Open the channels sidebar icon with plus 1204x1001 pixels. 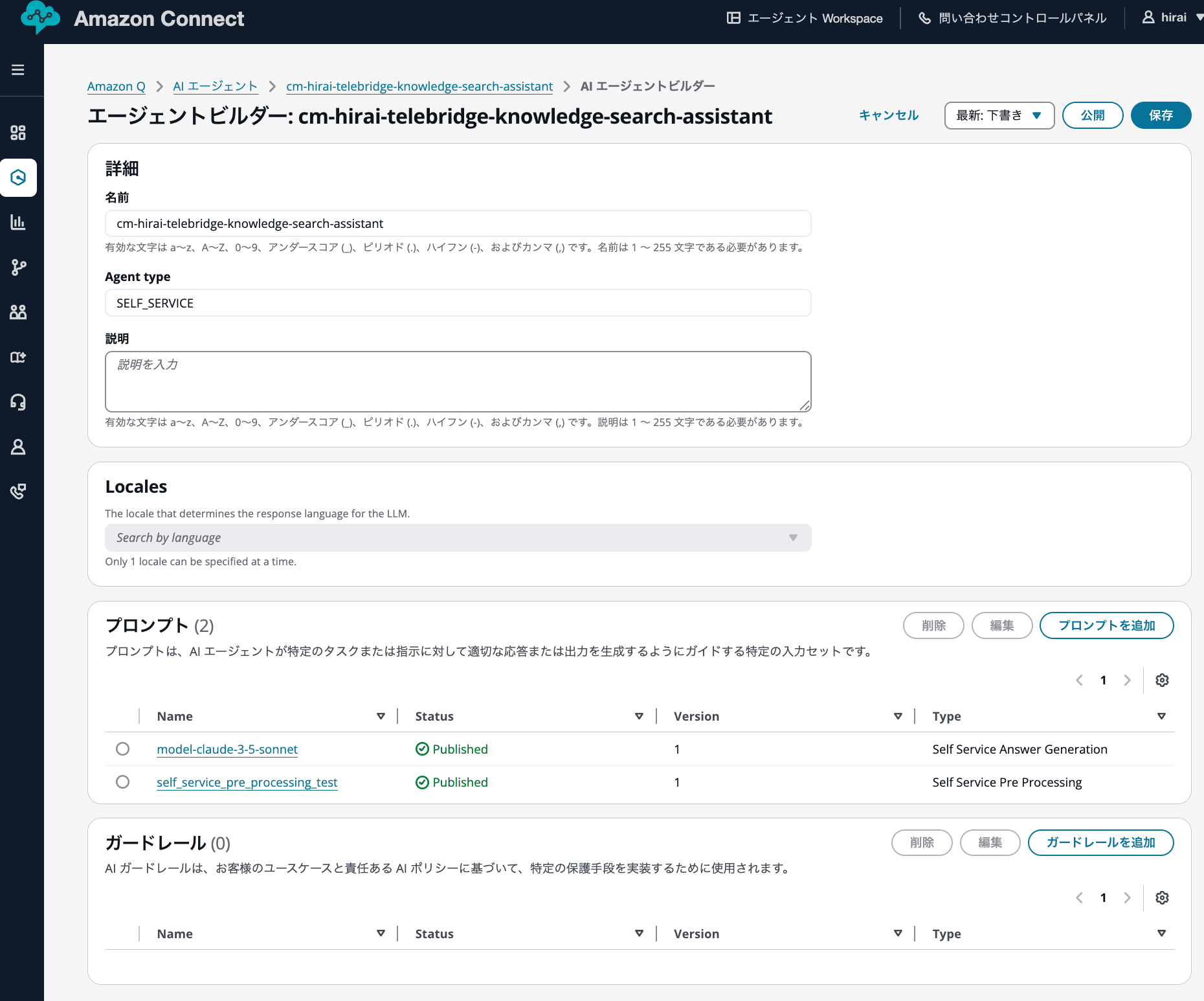[18, 357]
